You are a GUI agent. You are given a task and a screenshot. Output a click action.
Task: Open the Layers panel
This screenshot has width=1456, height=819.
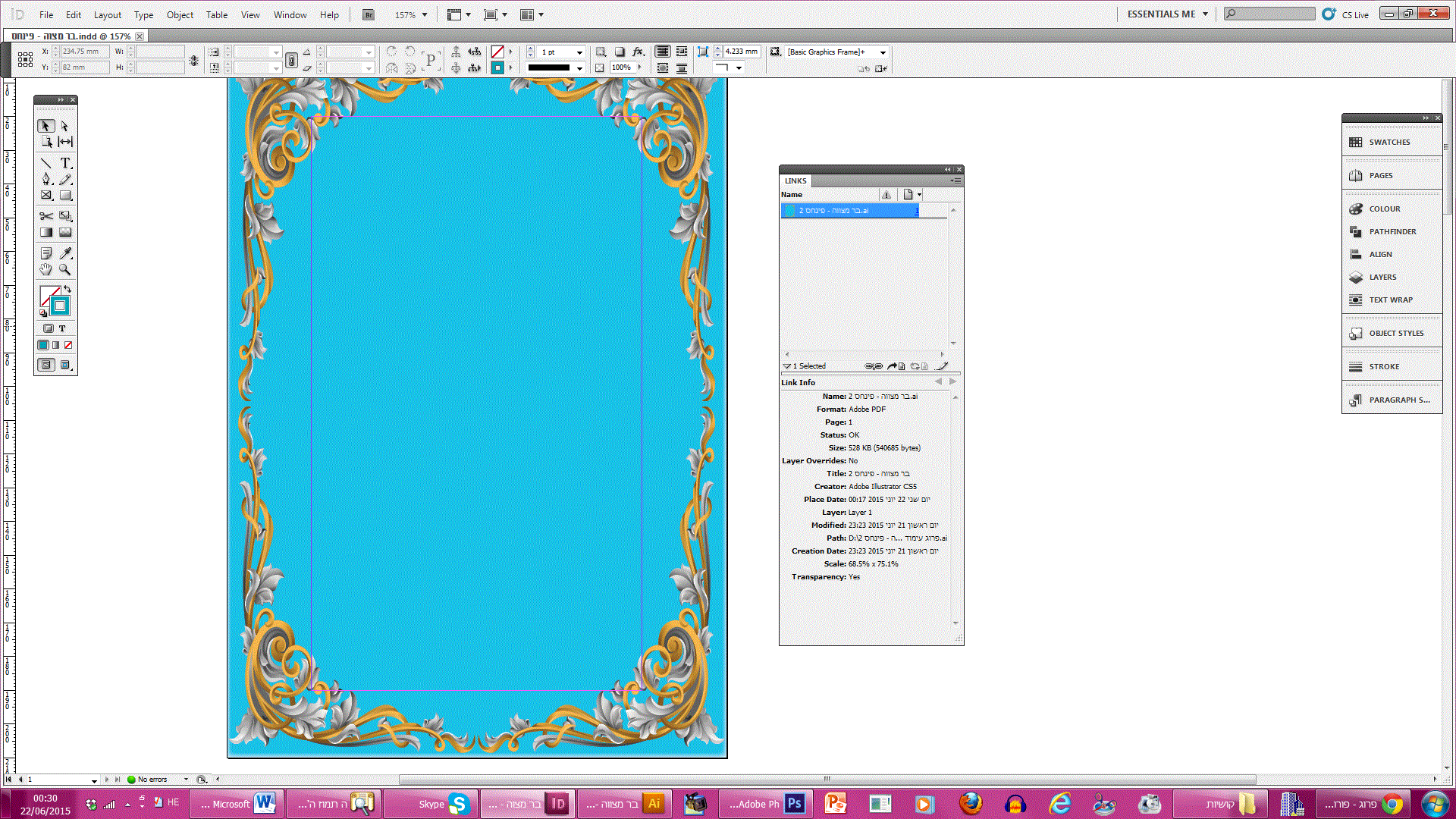click(1382, 277)
